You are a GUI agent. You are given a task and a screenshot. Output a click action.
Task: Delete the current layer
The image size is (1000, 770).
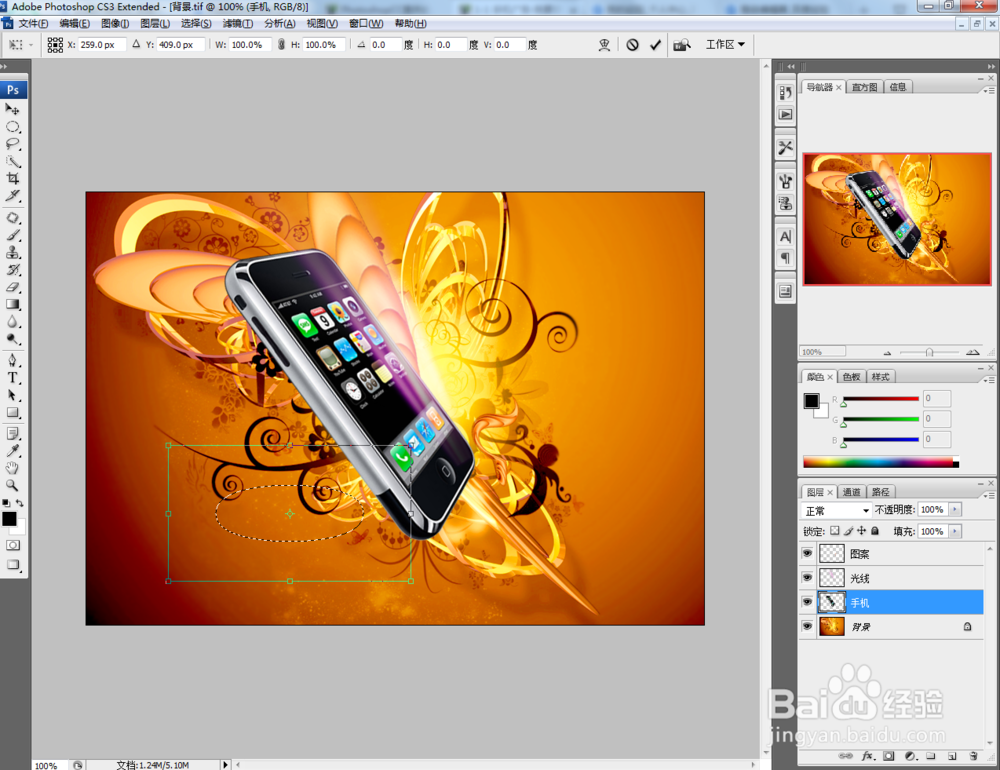tap(973, 756)
